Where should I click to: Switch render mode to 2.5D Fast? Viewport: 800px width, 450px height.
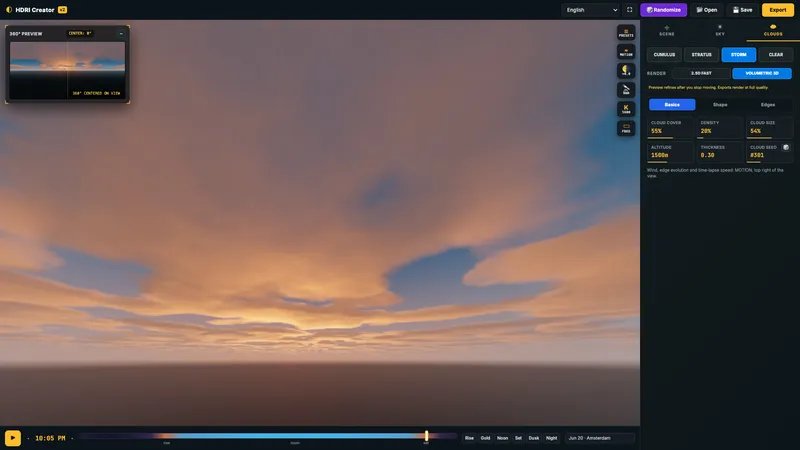(701, 73)
